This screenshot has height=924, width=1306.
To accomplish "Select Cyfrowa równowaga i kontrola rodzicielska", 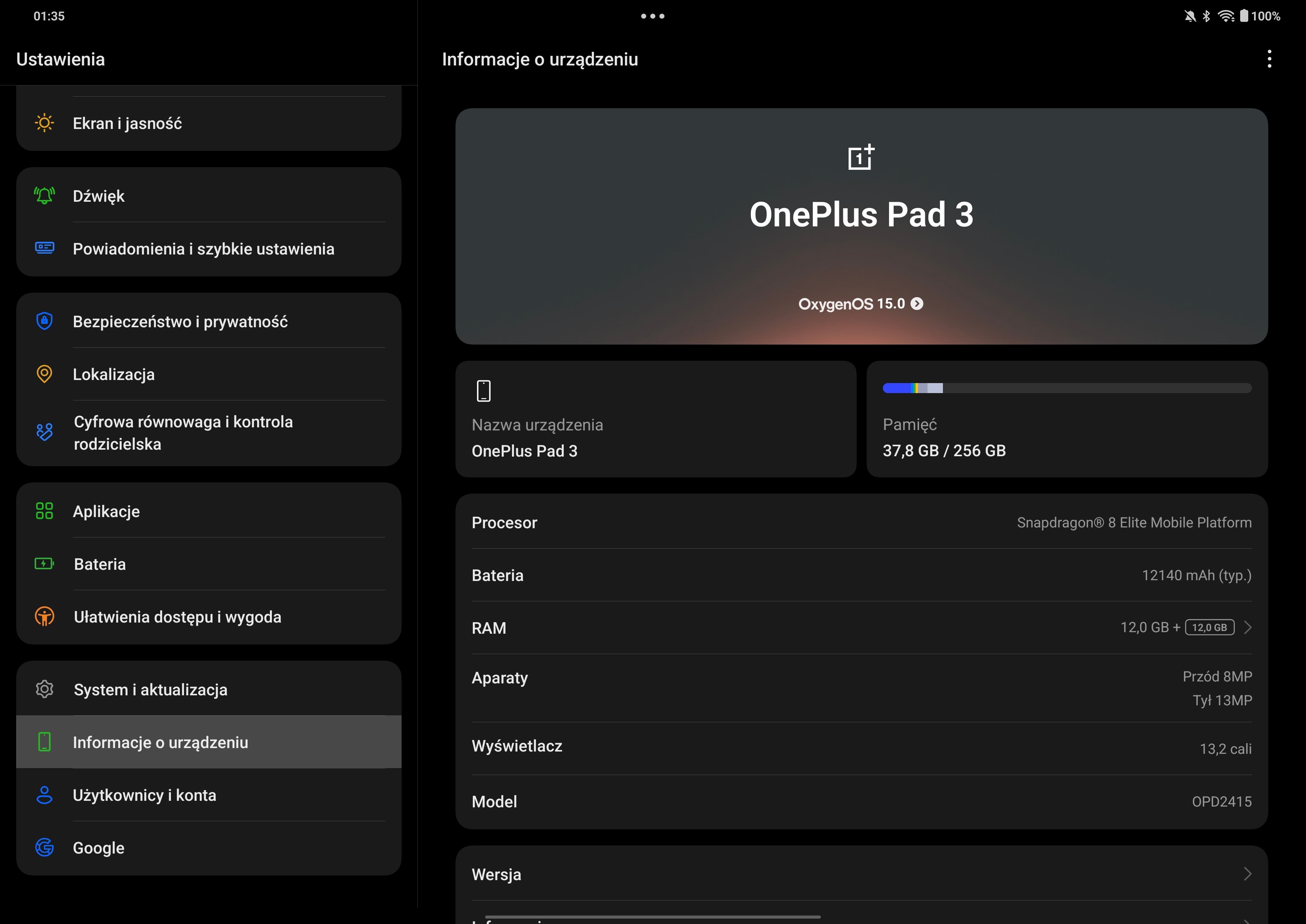I will click(x=209, y=433).
